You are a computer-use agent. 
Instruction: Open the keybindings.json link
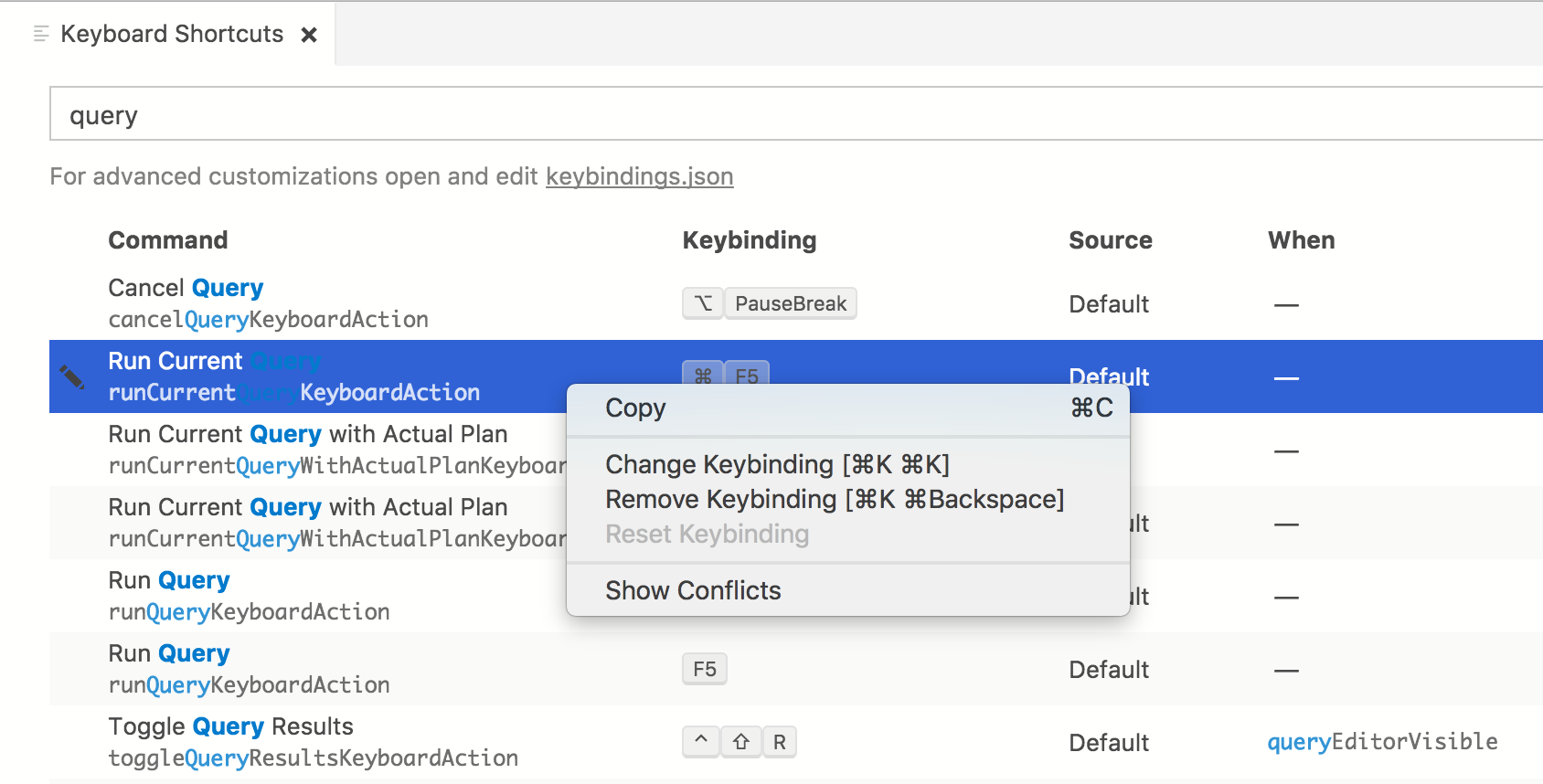639,176
